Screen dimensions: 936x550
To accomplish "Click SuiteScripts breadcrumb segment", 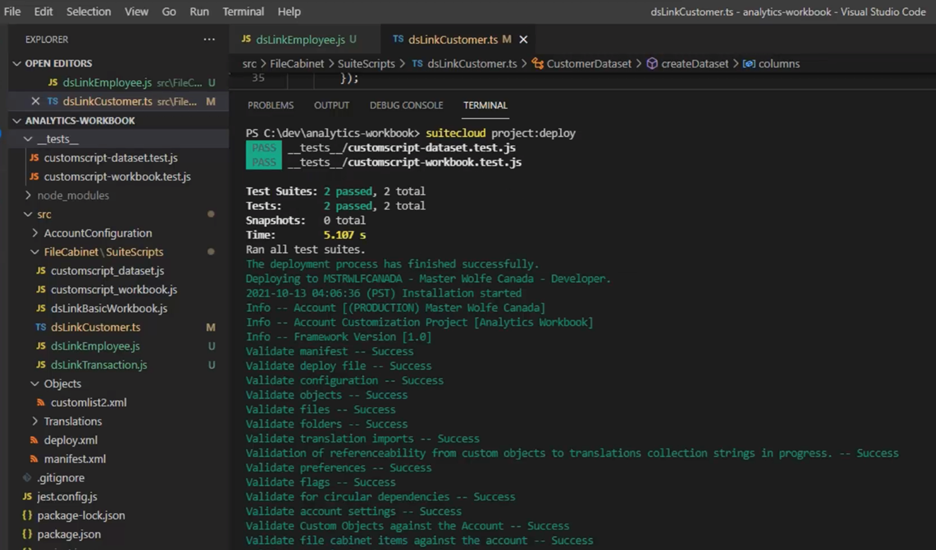I will point(366,64).
